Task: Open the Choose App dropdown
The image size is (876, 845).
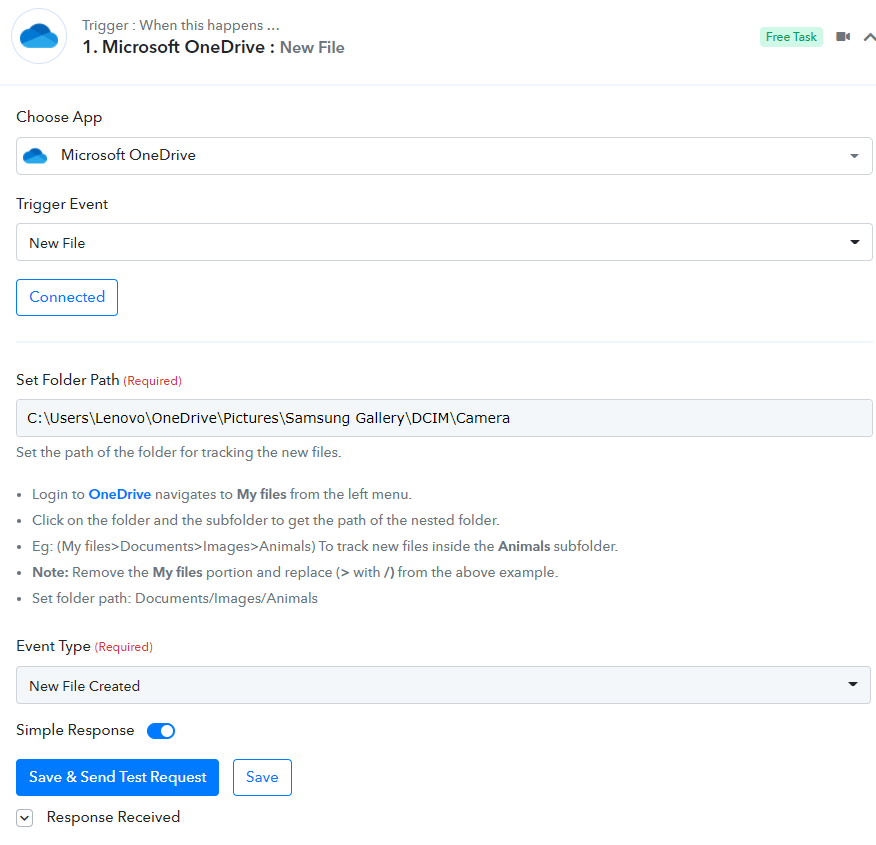Action: pyautogui.click(x=444, y=156)
